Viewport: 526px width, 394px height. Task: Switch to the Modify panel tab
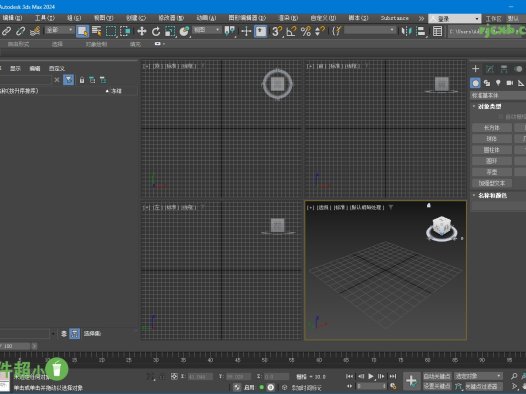pyautogui.click(x=490, y=69)
